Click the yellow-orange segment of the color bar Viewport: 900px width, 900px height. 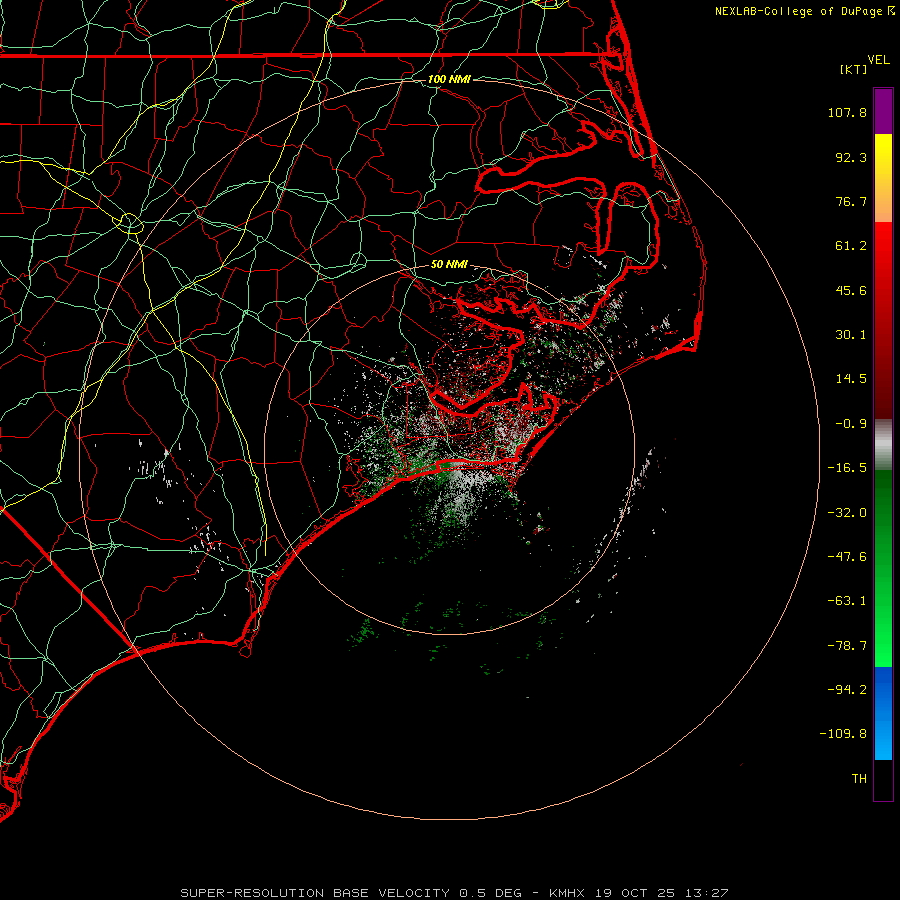click(883, 178)
